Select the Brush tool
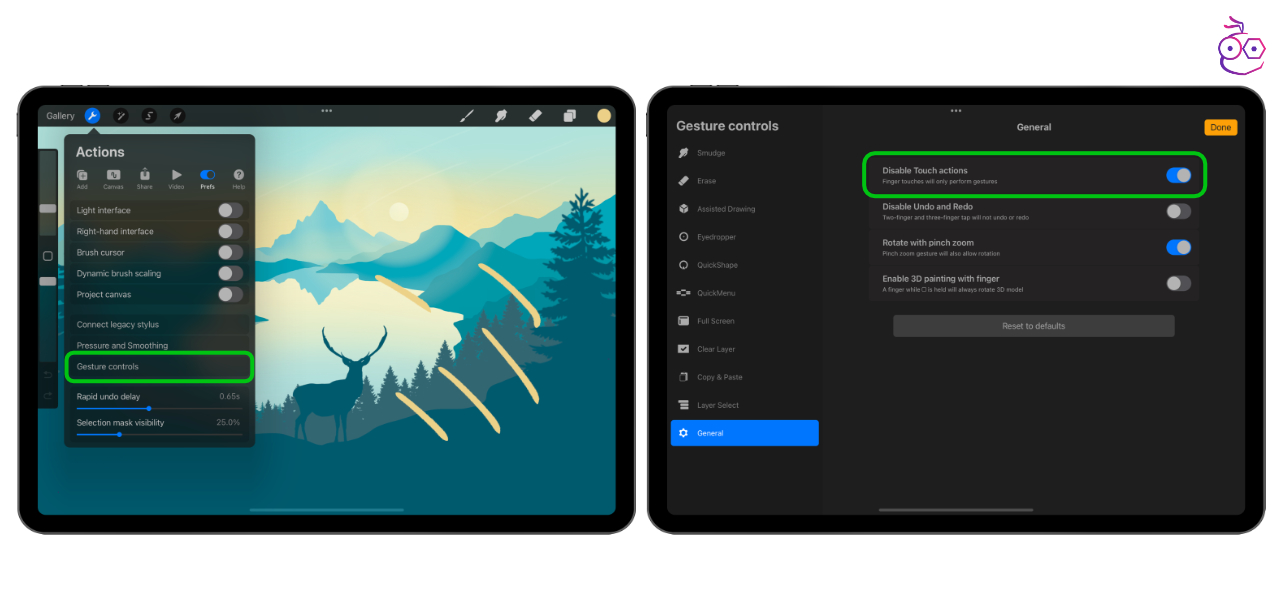1280x591 pixels. click(x=467, y=116)
